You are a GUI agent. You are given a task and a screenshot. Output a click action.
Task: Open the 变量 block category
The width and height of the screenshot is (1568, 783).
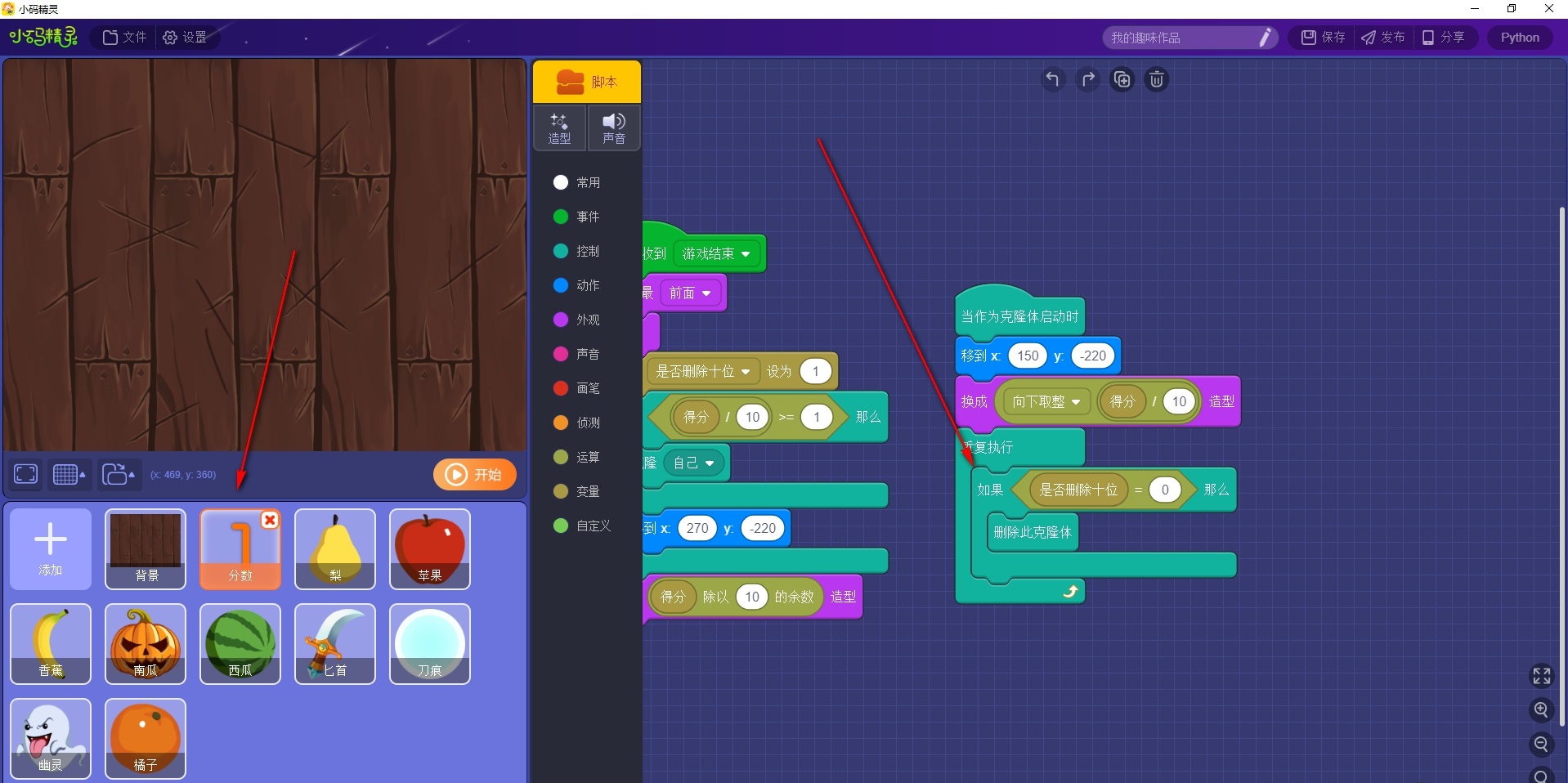click(x=577, y=491)
